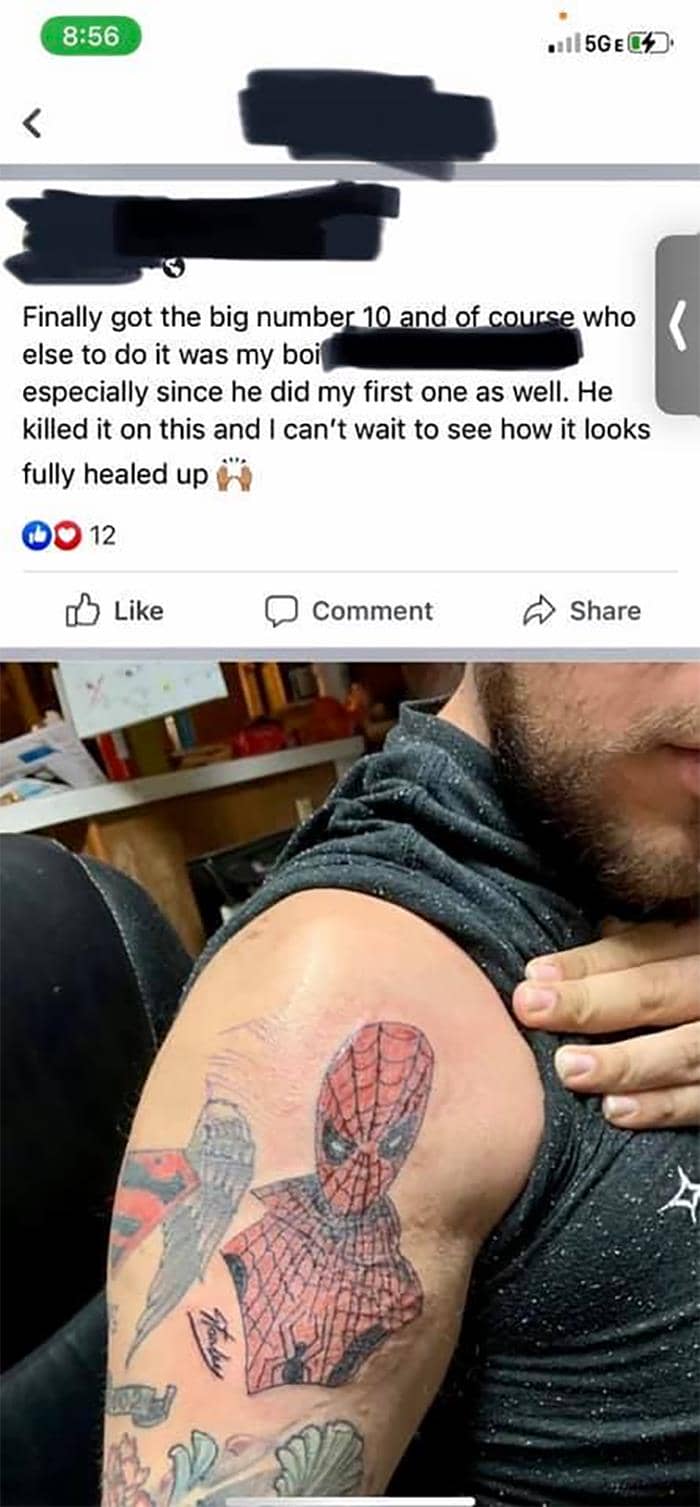Tap the 5GE network indicator
This screenshot has width=700, height=1507.
click(604, 43)
